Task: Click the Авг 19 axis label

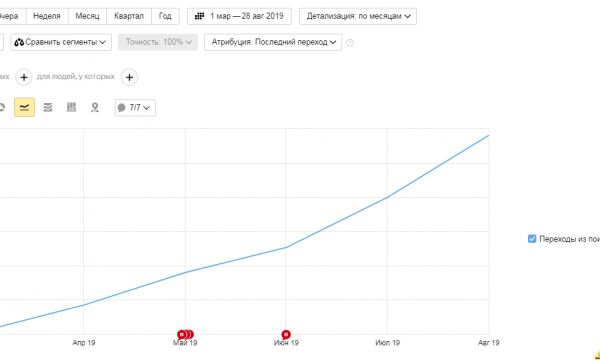Action: [x=489, y=343]
